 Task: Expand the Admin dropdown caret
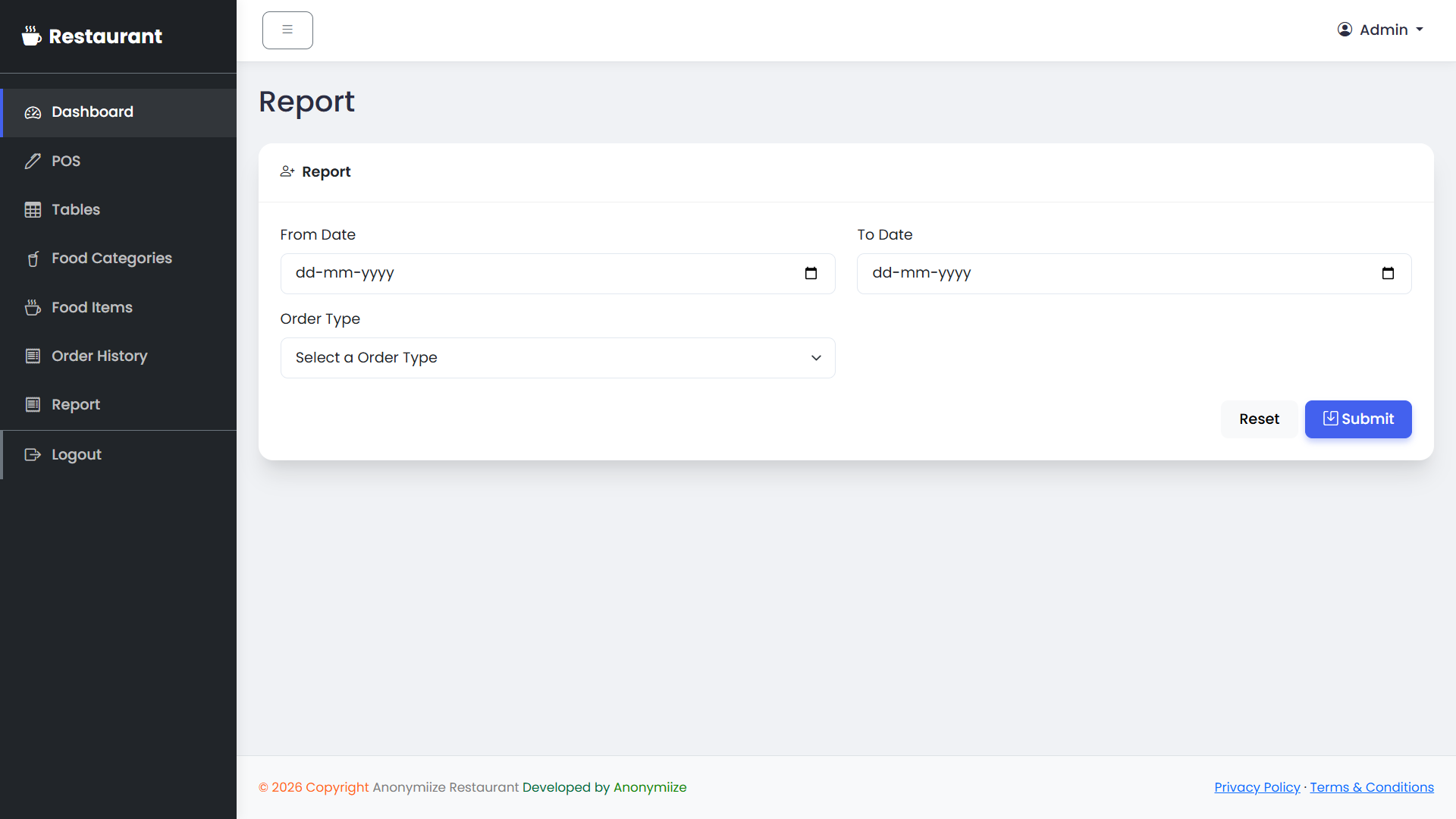(1420, 30)
